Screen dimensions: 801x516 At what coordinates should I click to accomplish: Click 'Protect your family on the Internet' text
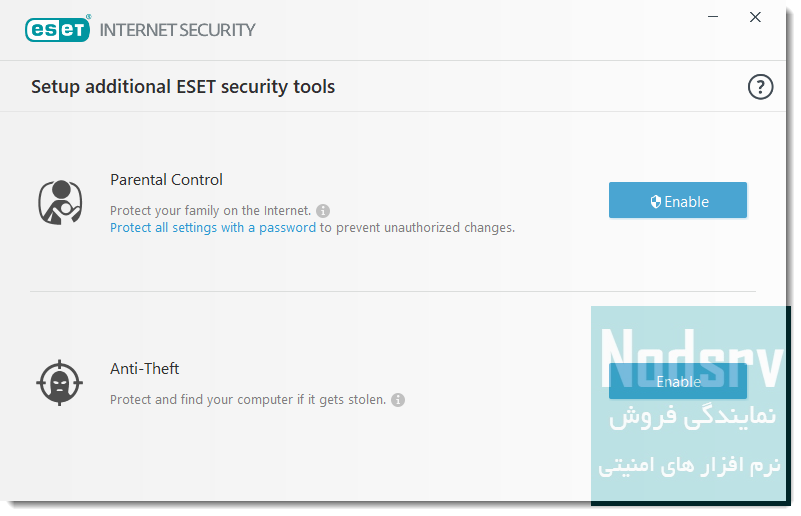pos(210,211)
